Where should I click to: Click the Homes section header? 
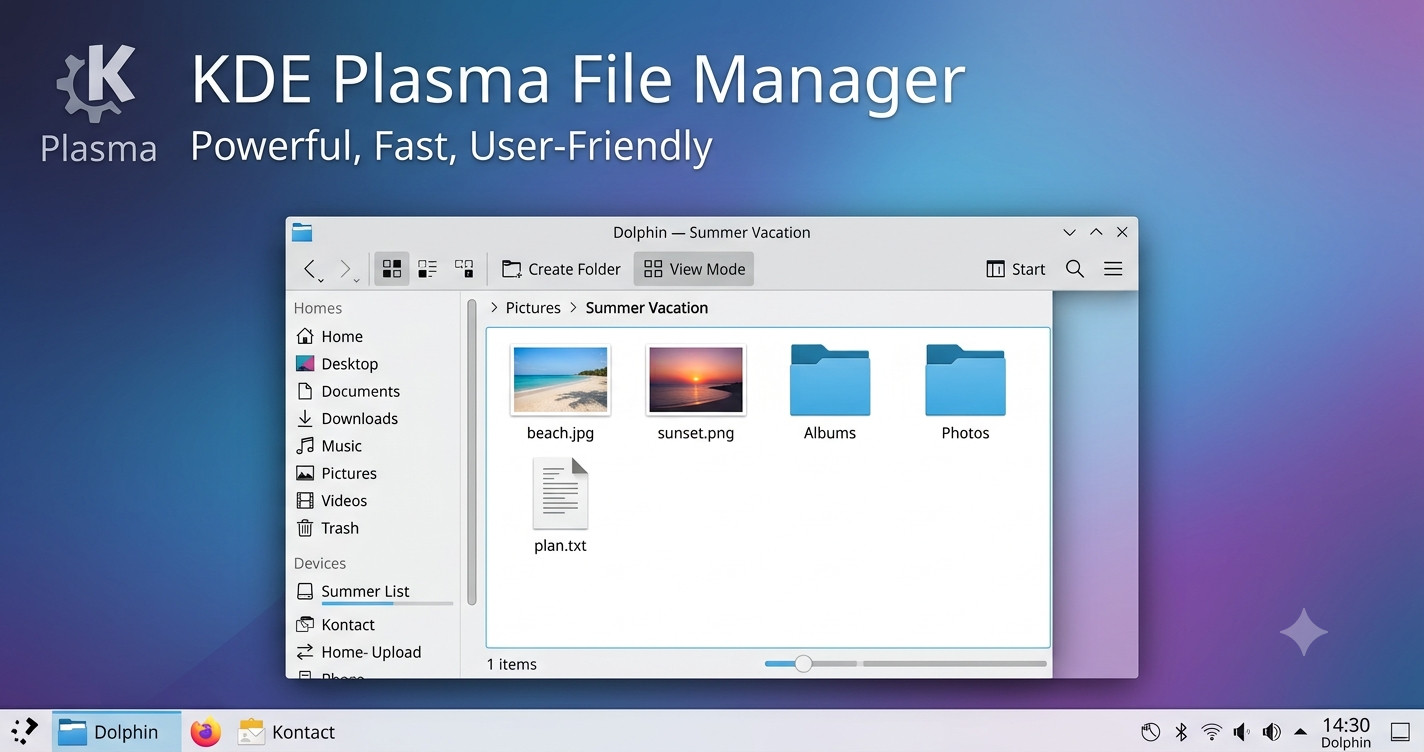318,308
